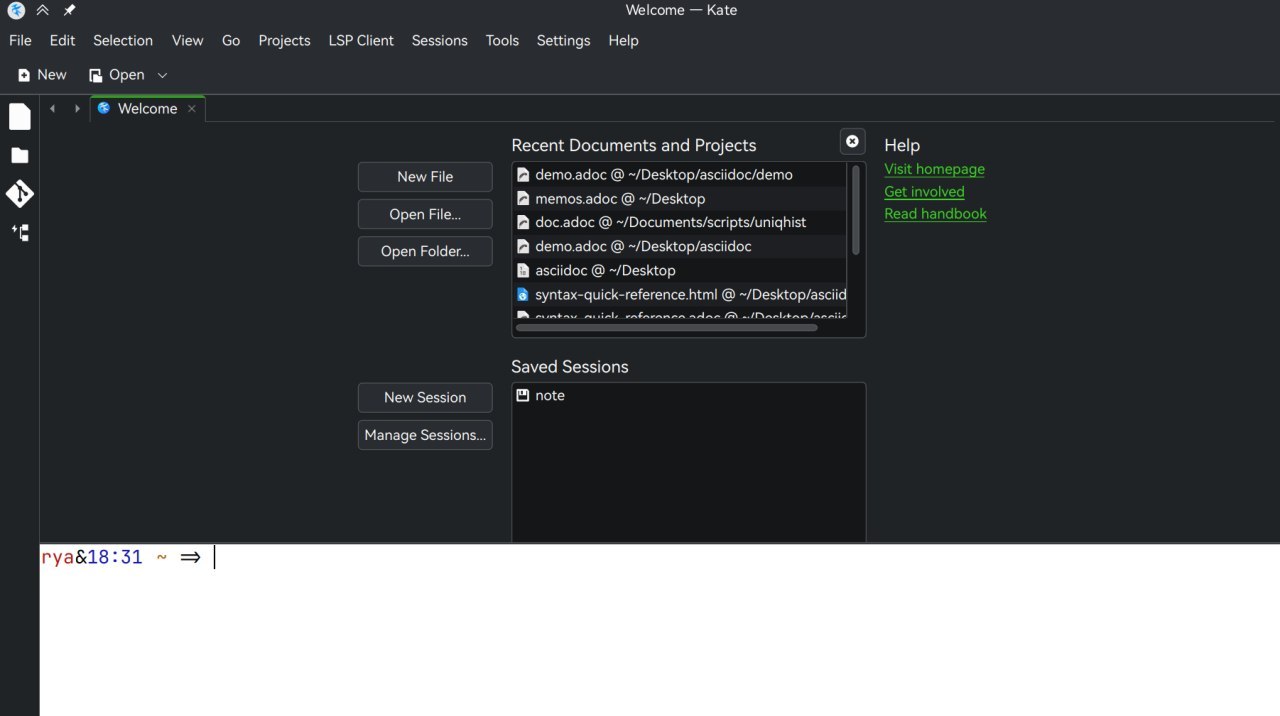
Task: Expand the Open button dropdown arrow
Action: coord(163,75)
